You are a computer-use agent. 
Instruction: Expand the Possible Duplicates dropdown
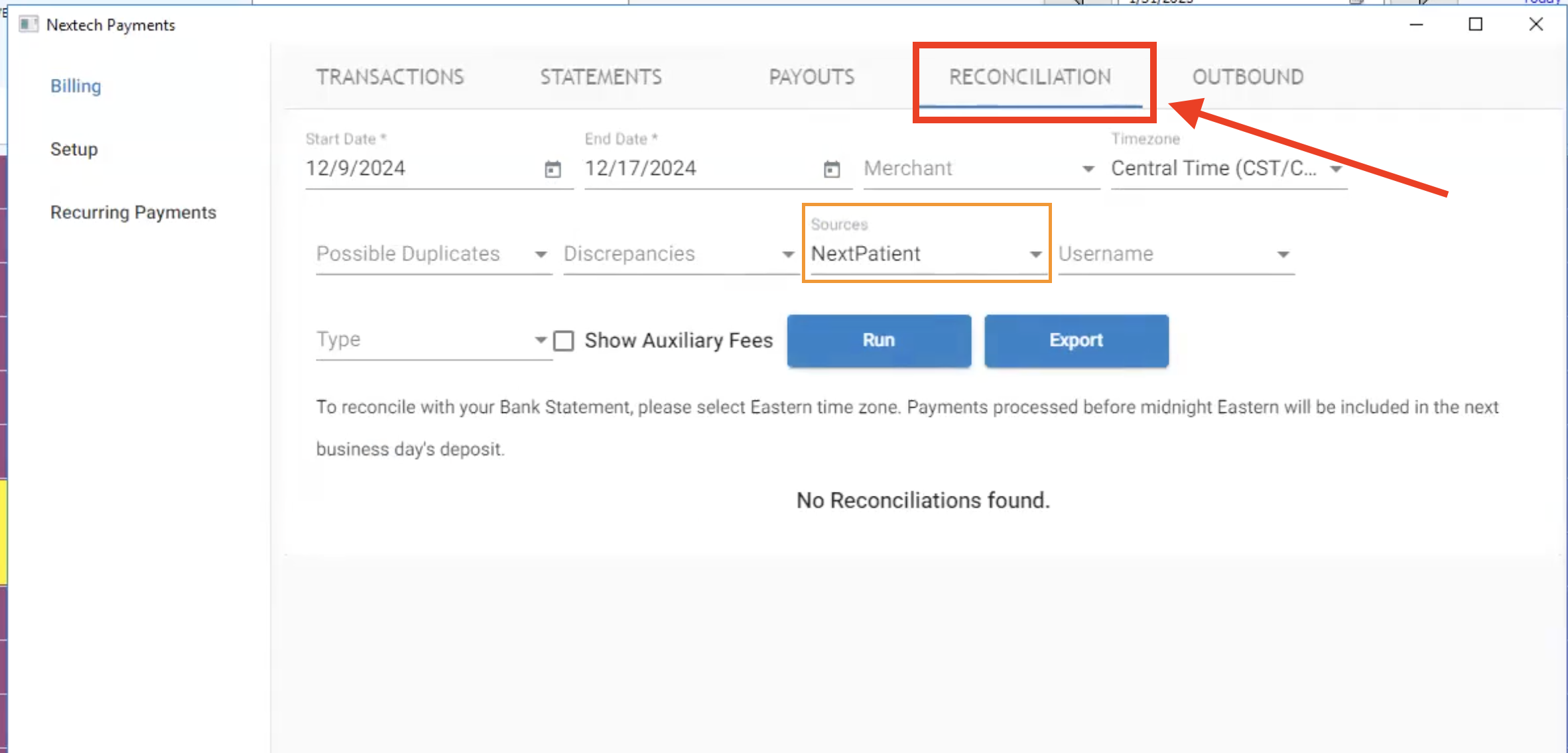point(434,254)
